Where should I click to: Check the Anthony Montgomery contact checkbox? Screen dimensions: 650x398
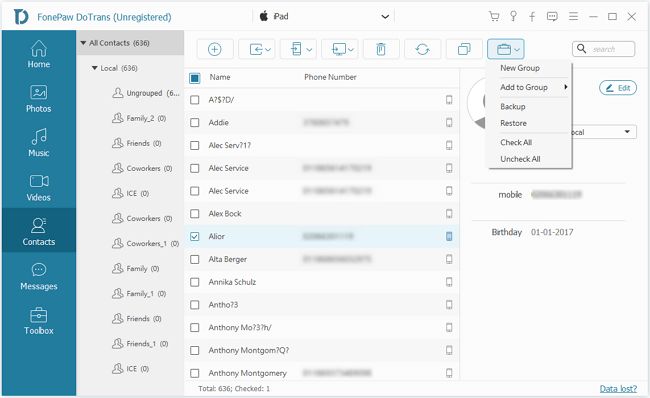pos(194,373)
